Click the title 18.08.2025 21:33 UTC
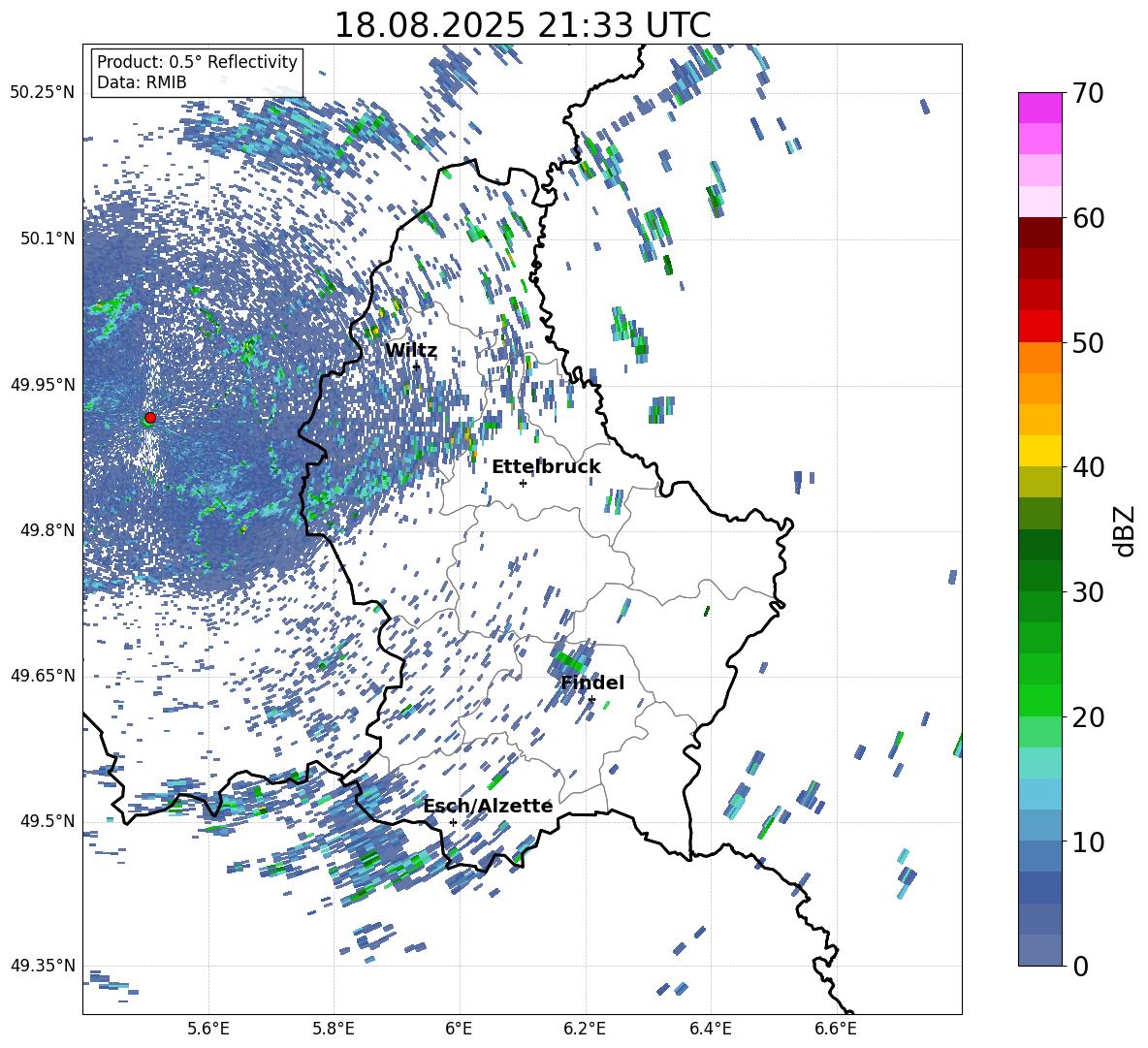The image size is (1148, 1048). pyautogui.click(x=522, y=24)
